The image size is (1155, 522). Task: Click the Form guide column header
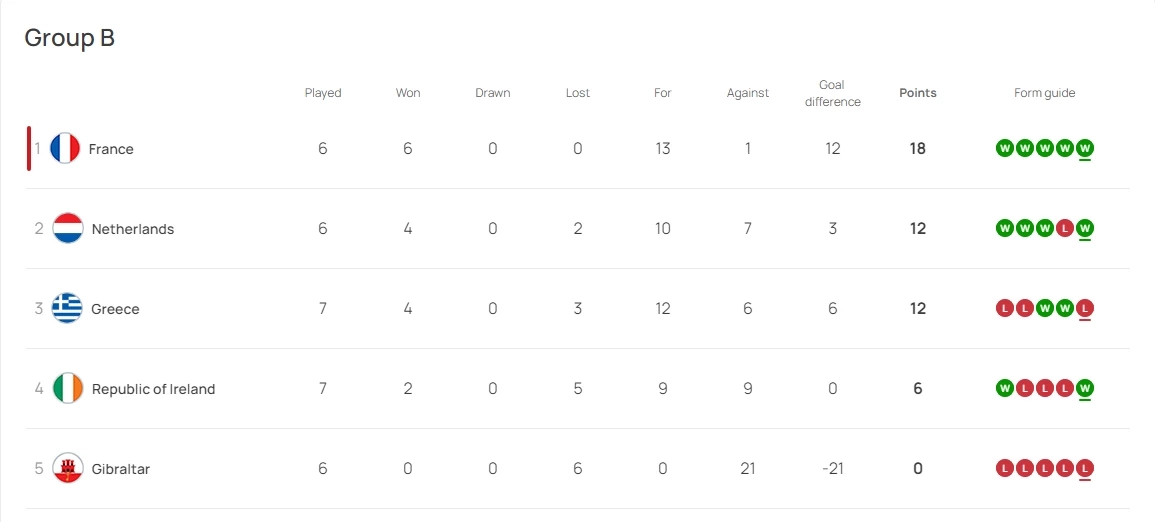click(x=1044, y=93)
